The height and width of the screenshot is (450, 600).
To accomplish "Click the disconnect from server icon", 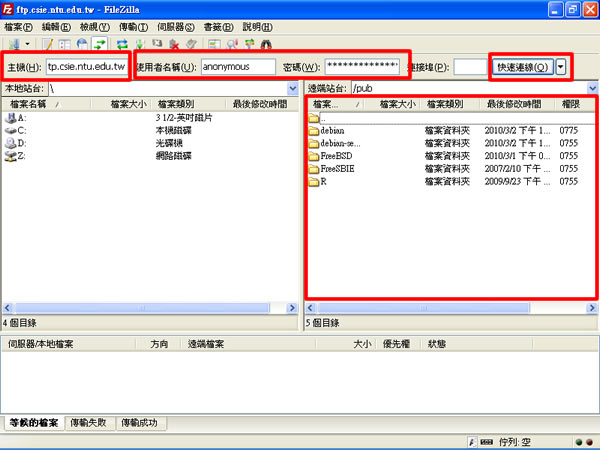I will click(x=174, y=44).
